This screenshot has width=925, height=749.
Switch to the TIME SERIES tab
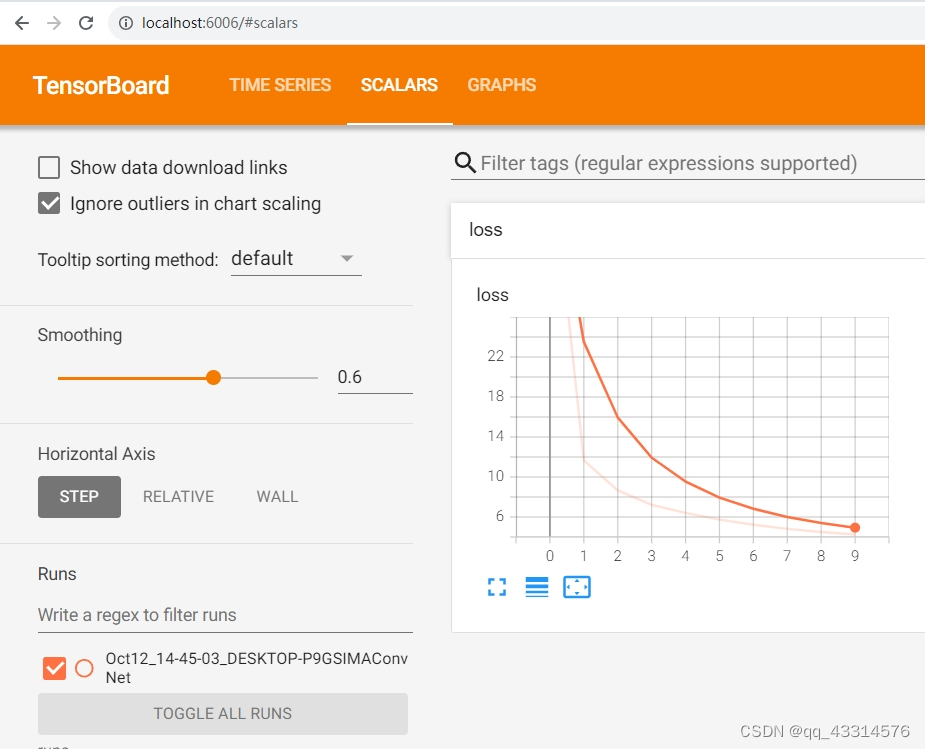tap(280, 85)
